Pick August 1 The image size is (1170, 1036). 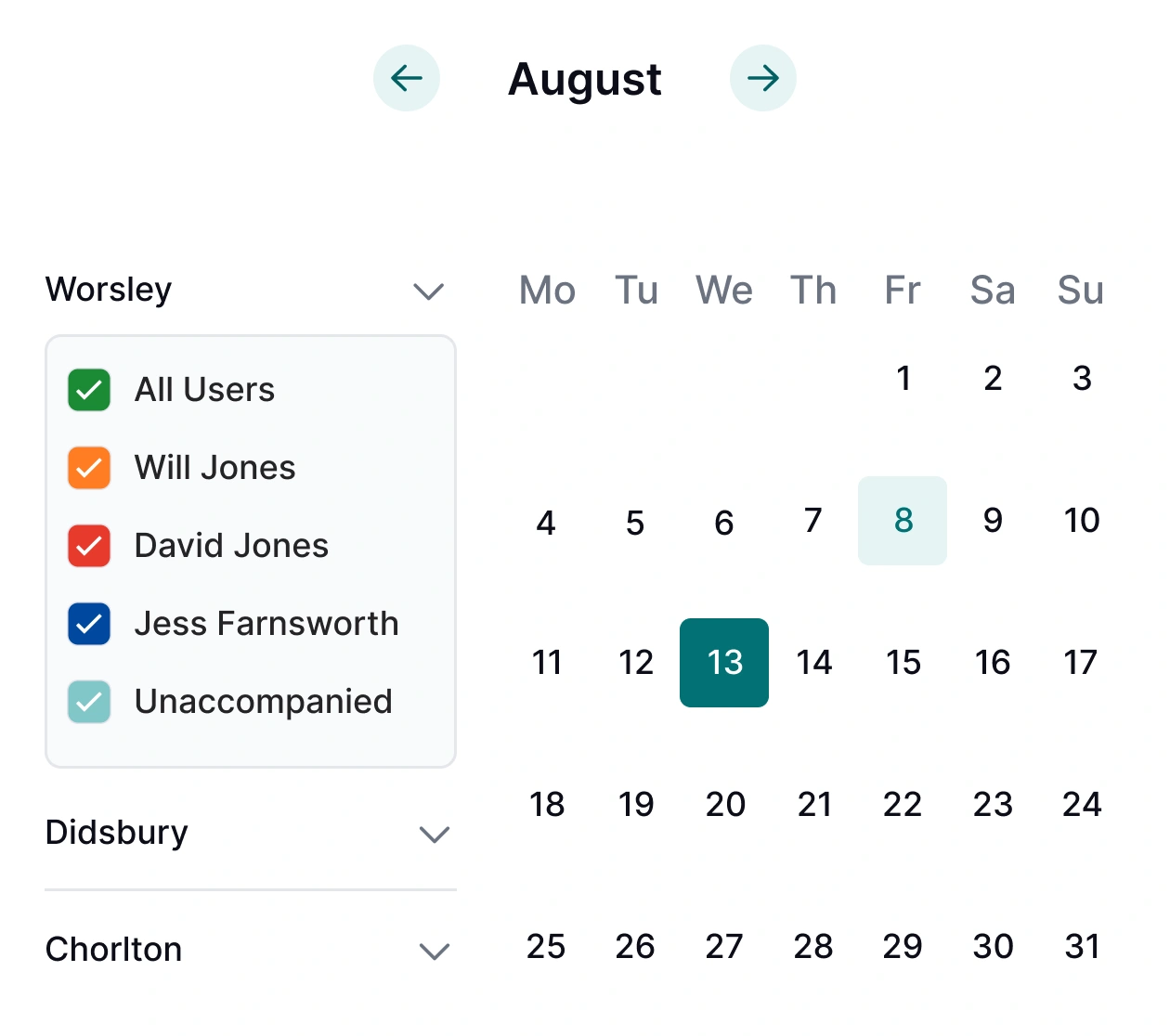(x=902, y=378)
